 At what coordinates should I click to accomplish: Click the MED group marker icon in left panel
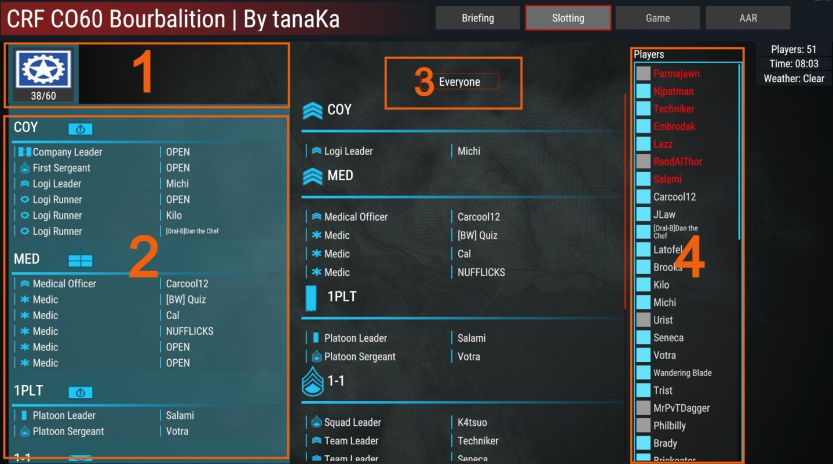click(x=80, y=260)
